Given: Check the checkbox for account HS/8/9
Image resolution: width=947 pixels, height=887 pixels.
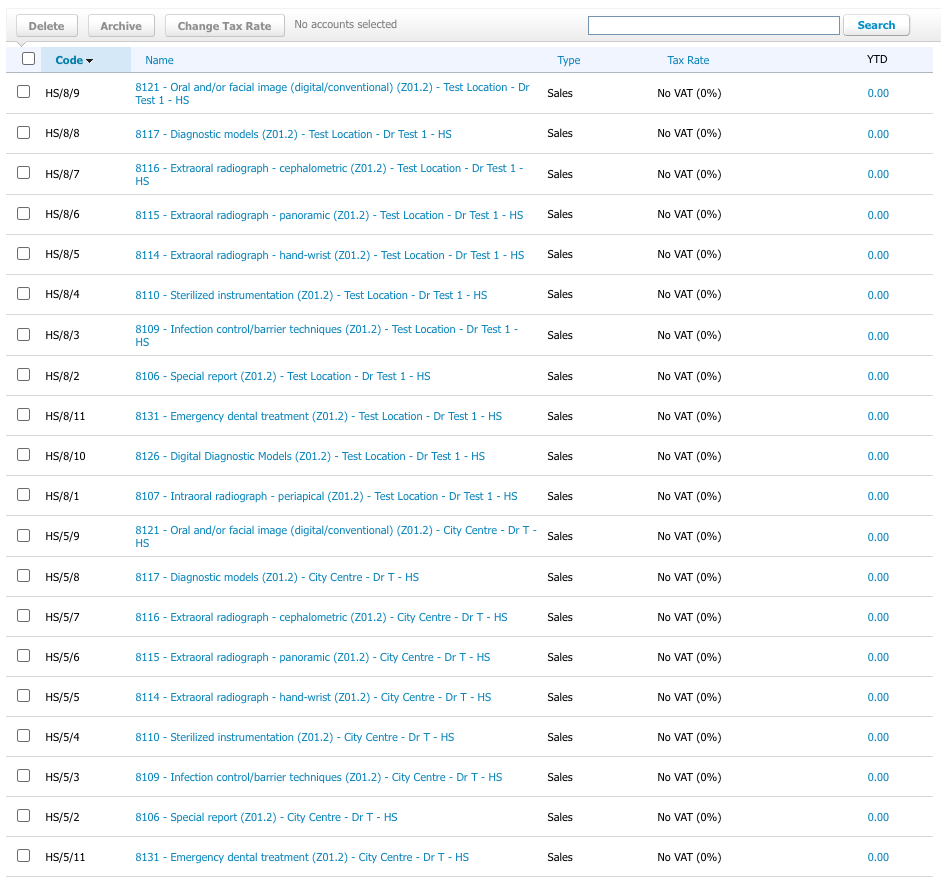Looking at the screenshot, I should (23, 91).
